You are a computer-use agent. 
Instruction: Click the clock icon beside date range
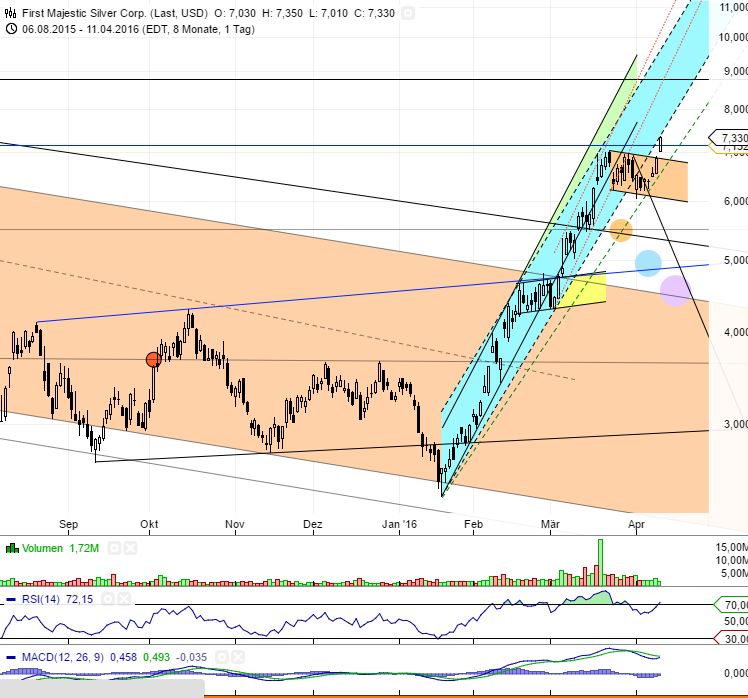tap(10, 29)
